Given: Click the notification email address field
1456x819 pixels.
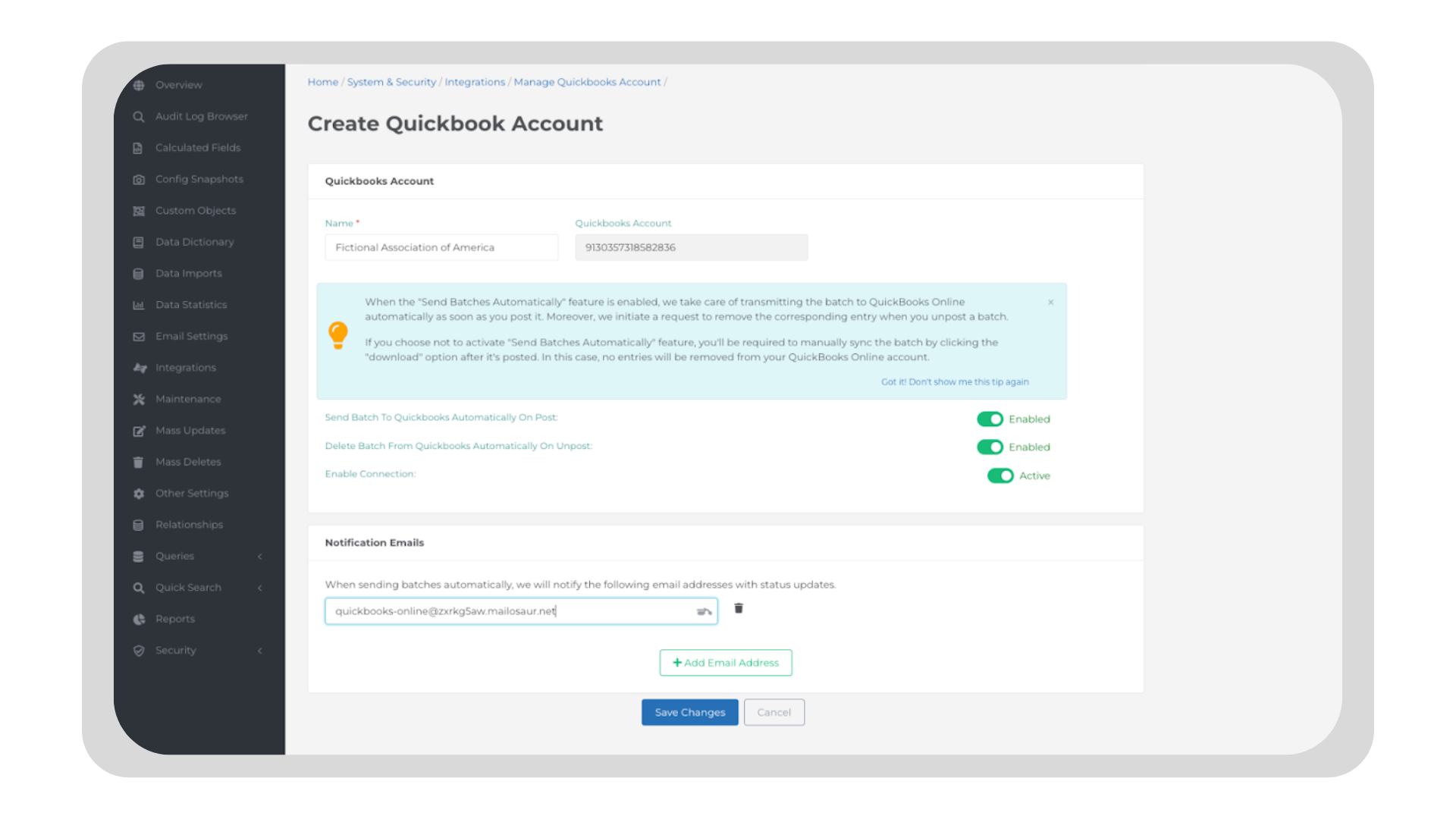Looking at the screenshot, I should pos(521,611).
